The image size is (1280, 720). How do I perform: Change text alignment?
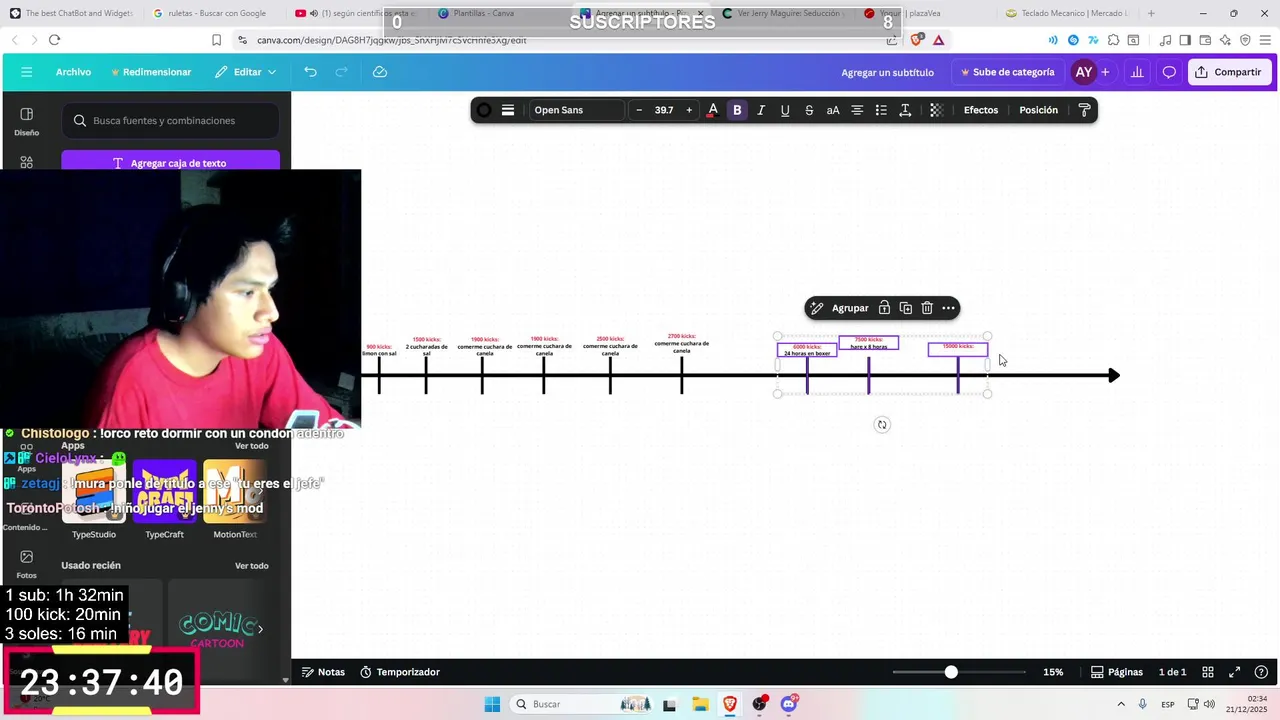857,110
